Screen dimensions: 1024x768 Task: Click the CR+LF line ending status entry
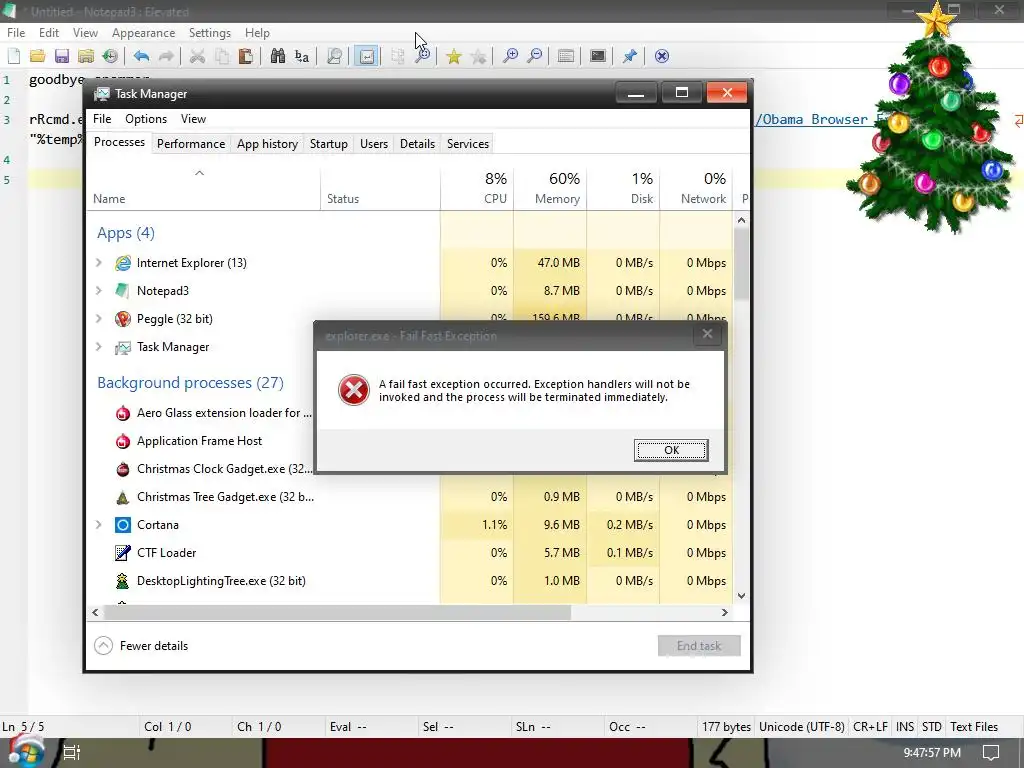[x=871, y=727]
